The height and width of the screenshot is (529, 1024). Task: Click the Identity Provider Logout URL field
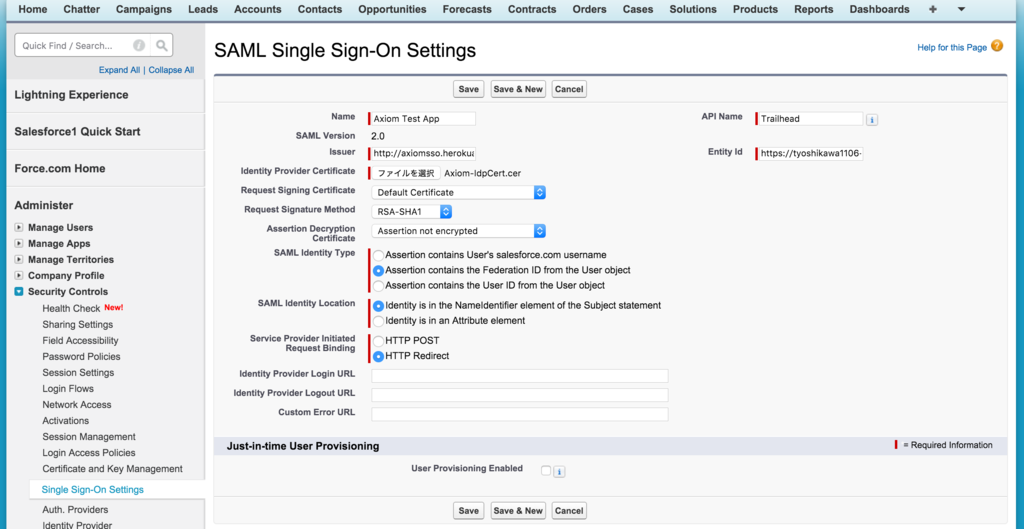(x=519, y=395)
